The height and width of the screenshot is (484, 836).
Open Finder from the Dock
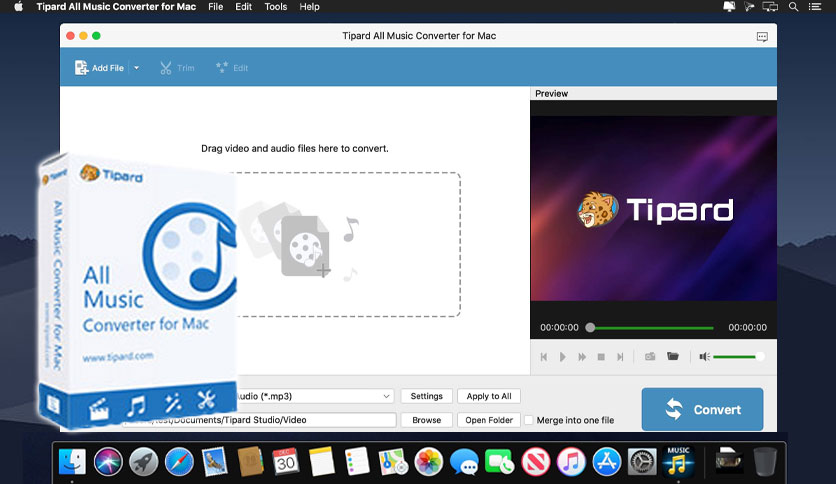[x=72, y=461]
